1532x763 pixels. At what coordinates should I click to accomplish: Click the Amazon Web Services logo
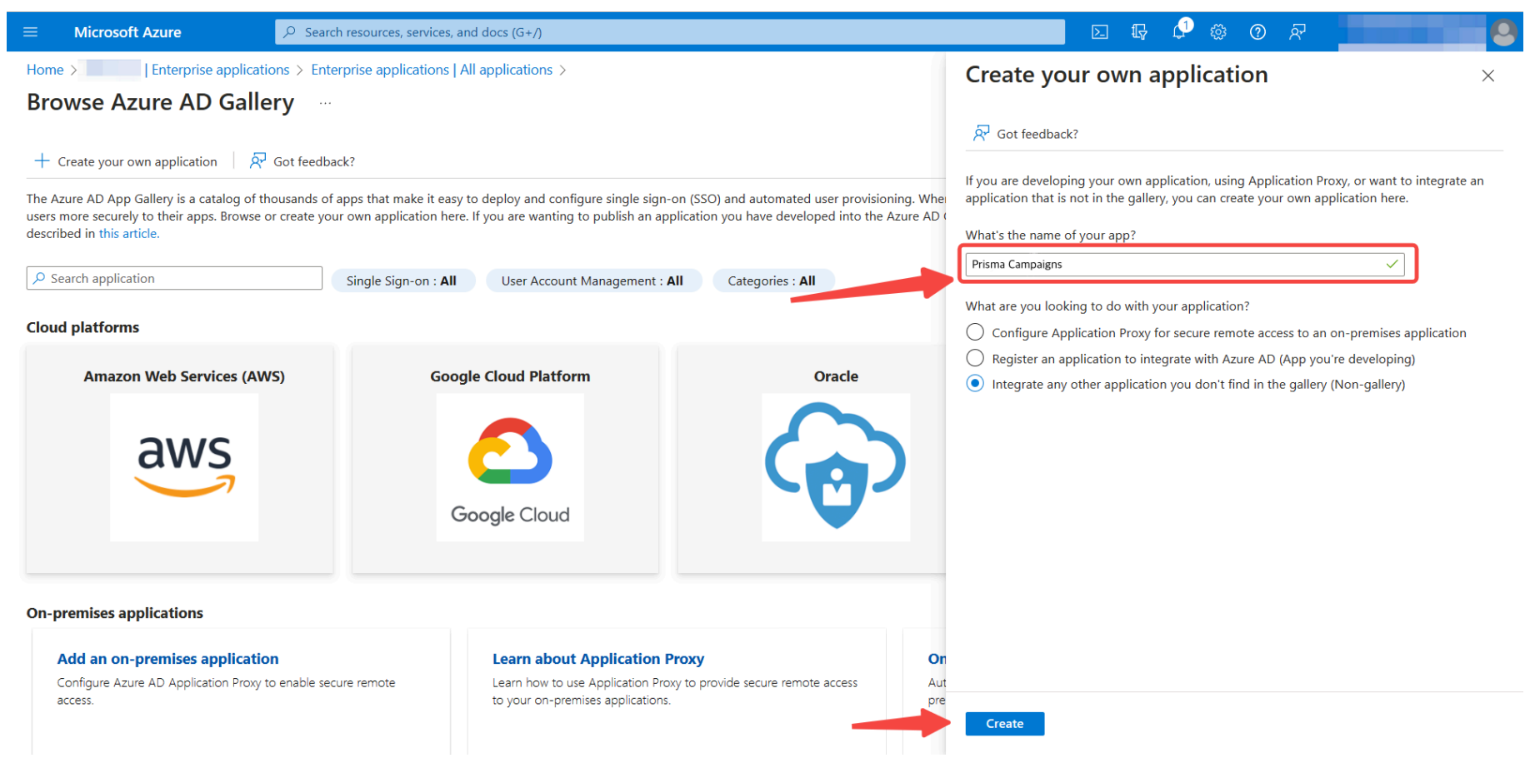coord(184,466)
